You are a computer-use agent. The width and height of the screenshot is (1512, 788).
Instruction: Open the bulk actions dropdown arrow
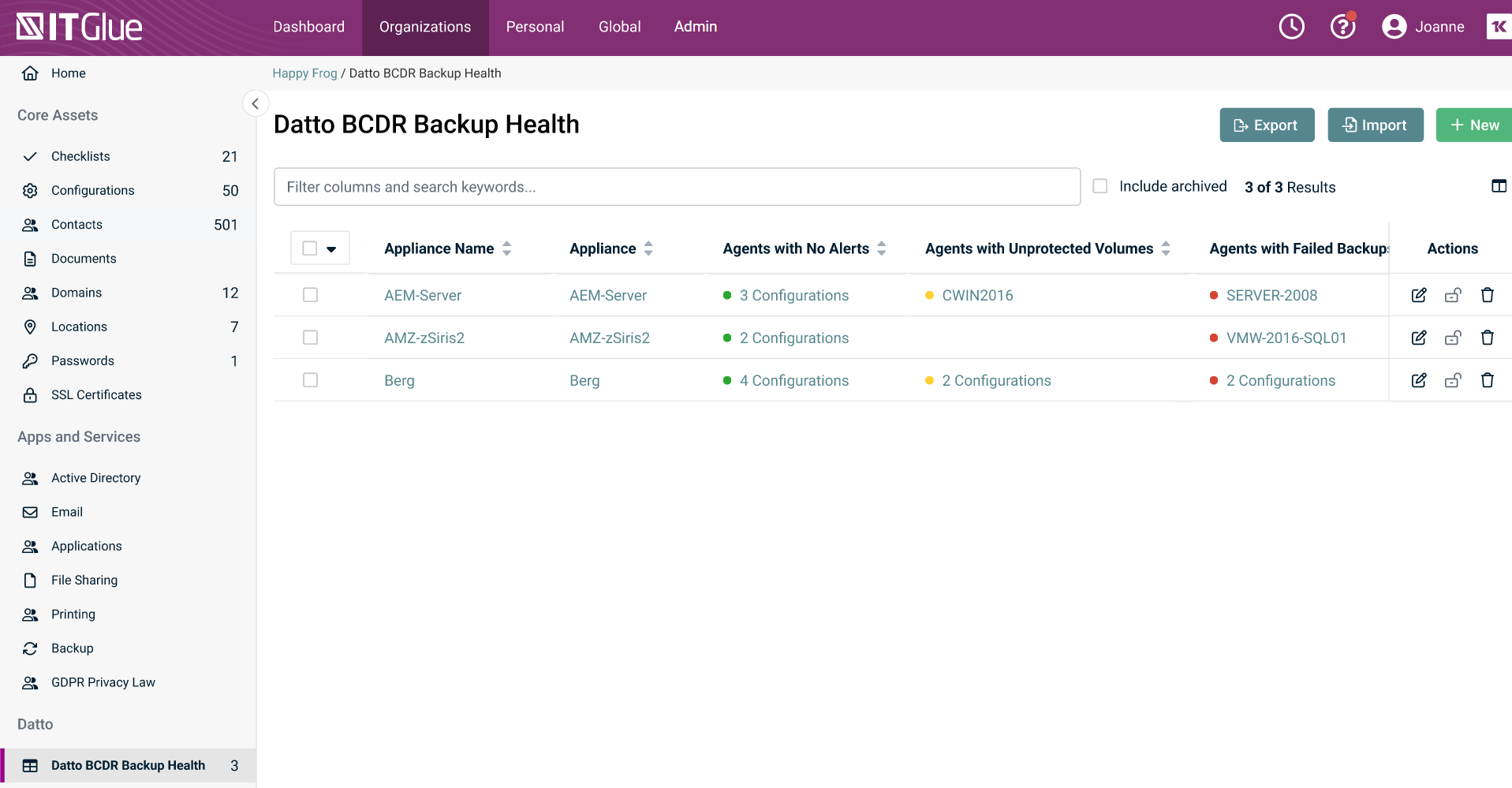click(330, 248)
